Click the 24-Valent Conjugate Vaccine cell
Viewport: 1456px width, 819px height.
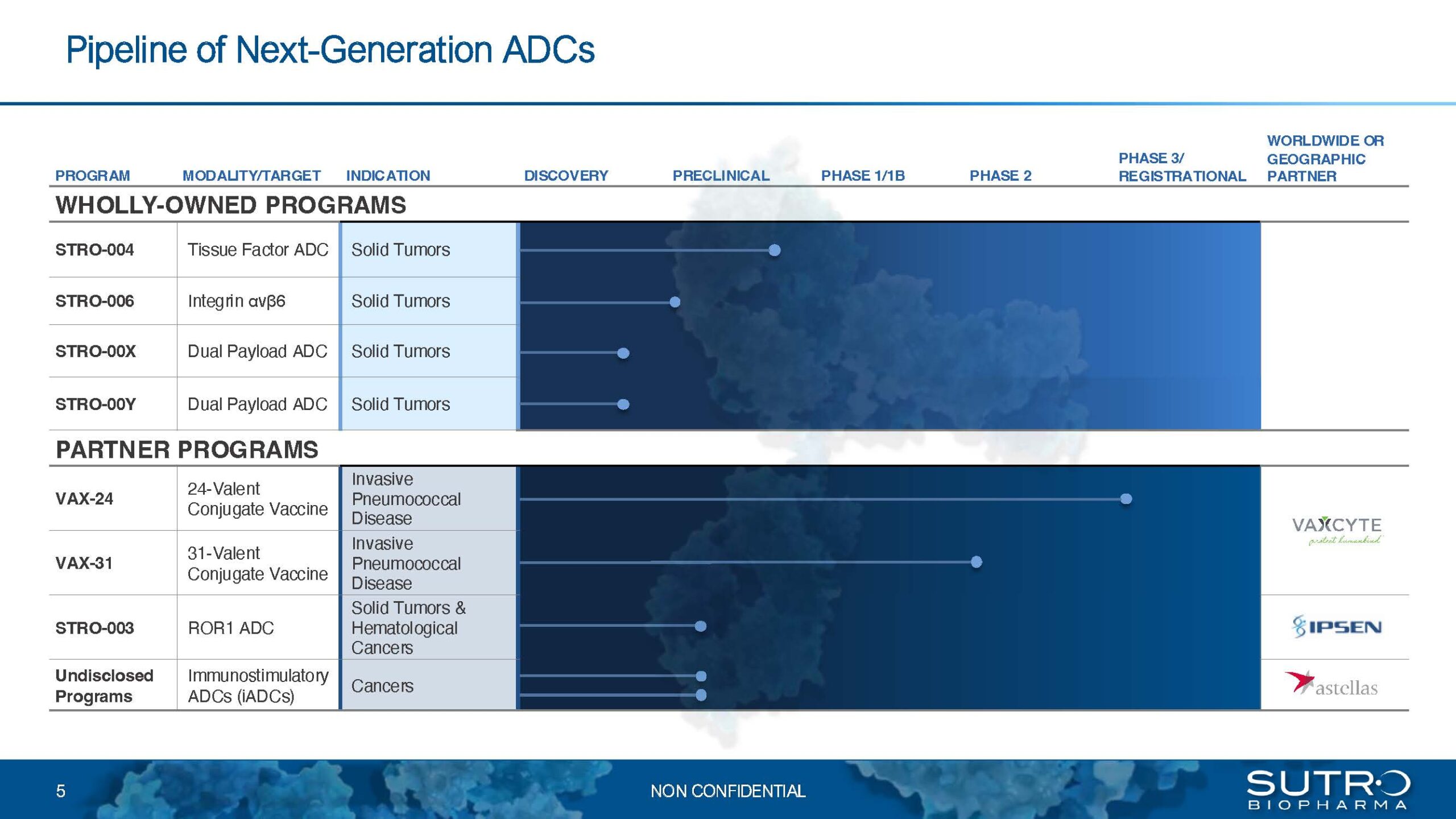tap(258, 499)
